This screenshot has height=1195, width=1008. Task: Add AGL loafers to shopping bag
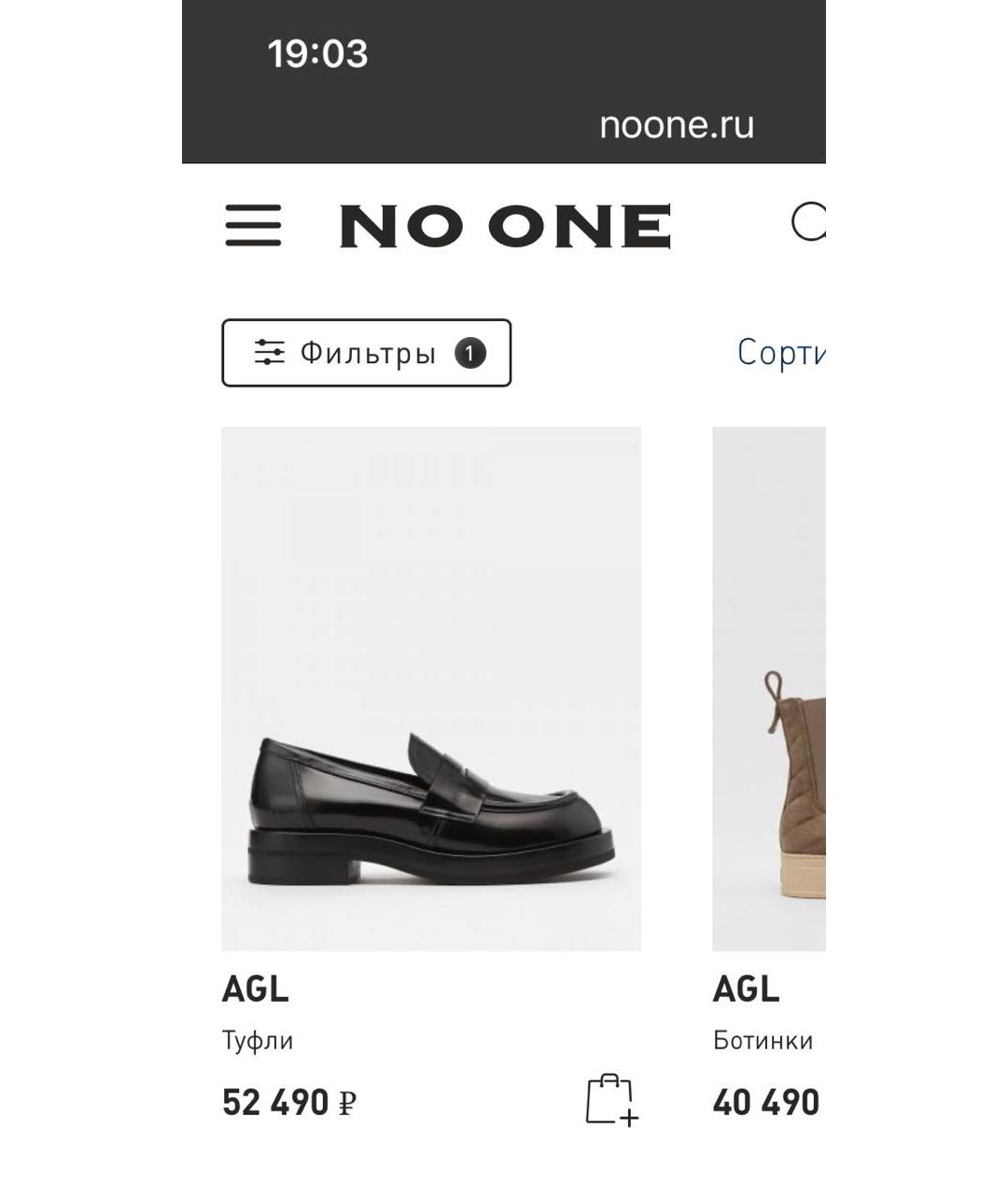(610, 1099)
